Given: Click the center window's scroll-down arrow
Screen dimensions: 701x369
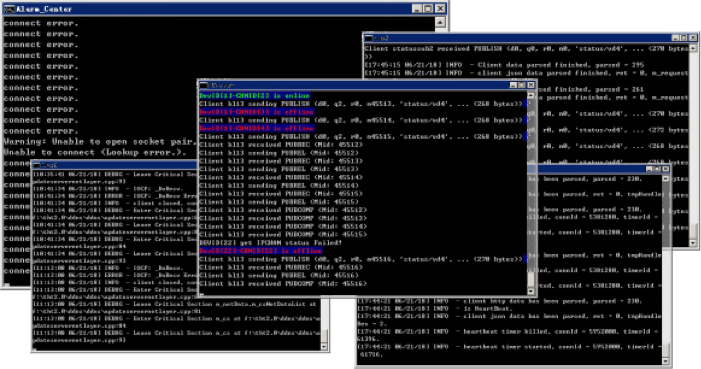Looking at the screenshot, I should coord(531,291).
